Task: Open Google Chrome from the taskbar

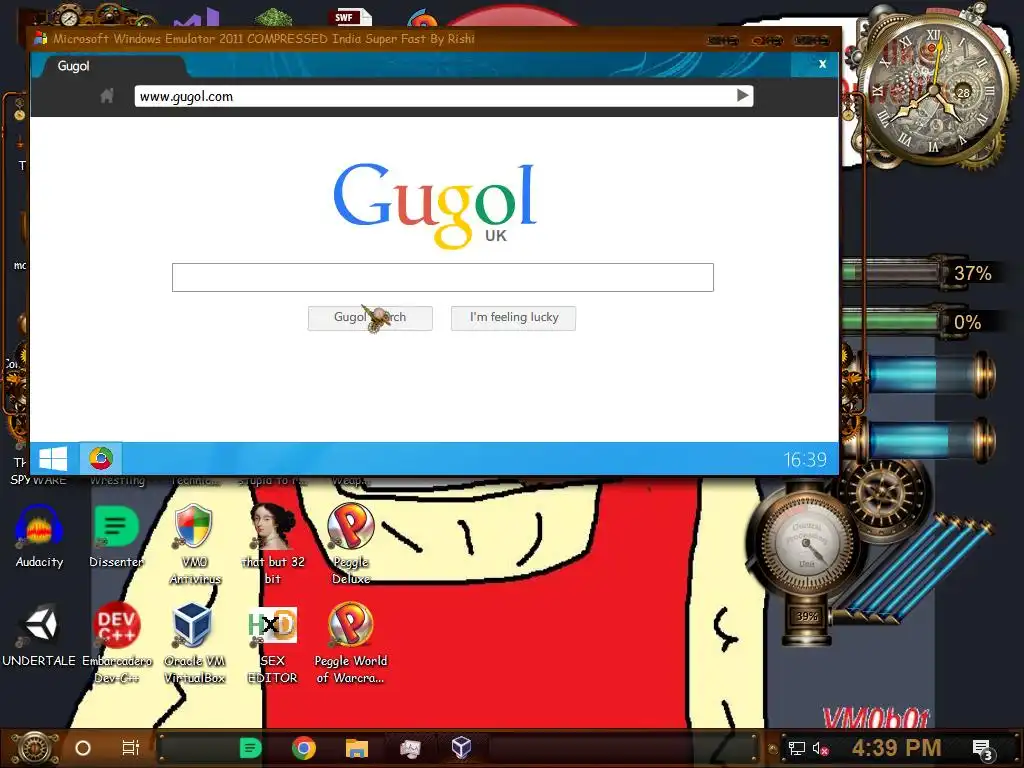Action: coord(304,748)
